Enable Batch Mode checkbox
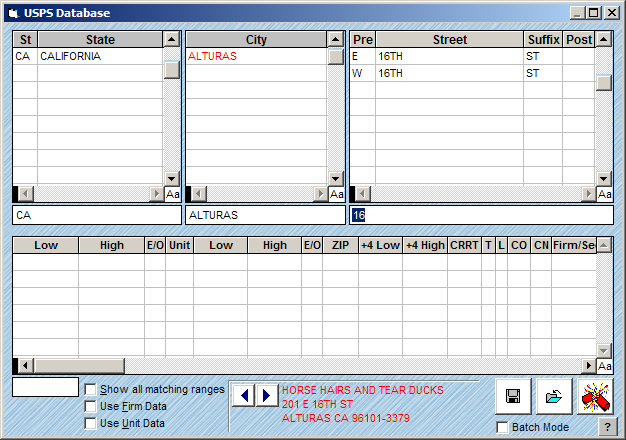626x440 pixels. (503, 427)
